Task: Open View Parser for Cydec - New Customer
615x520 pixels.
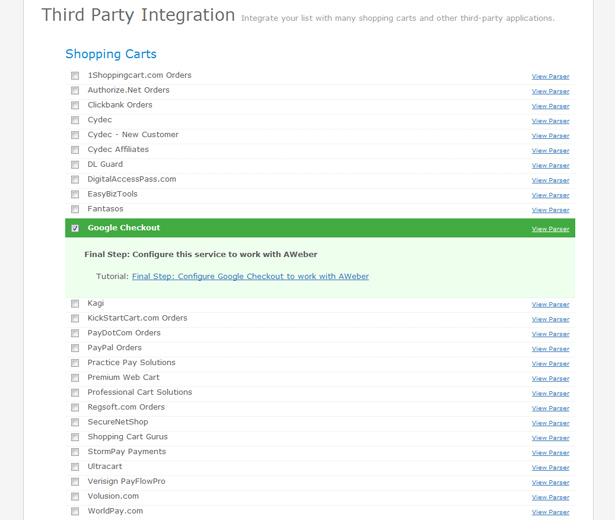Action: coord(550,136)
